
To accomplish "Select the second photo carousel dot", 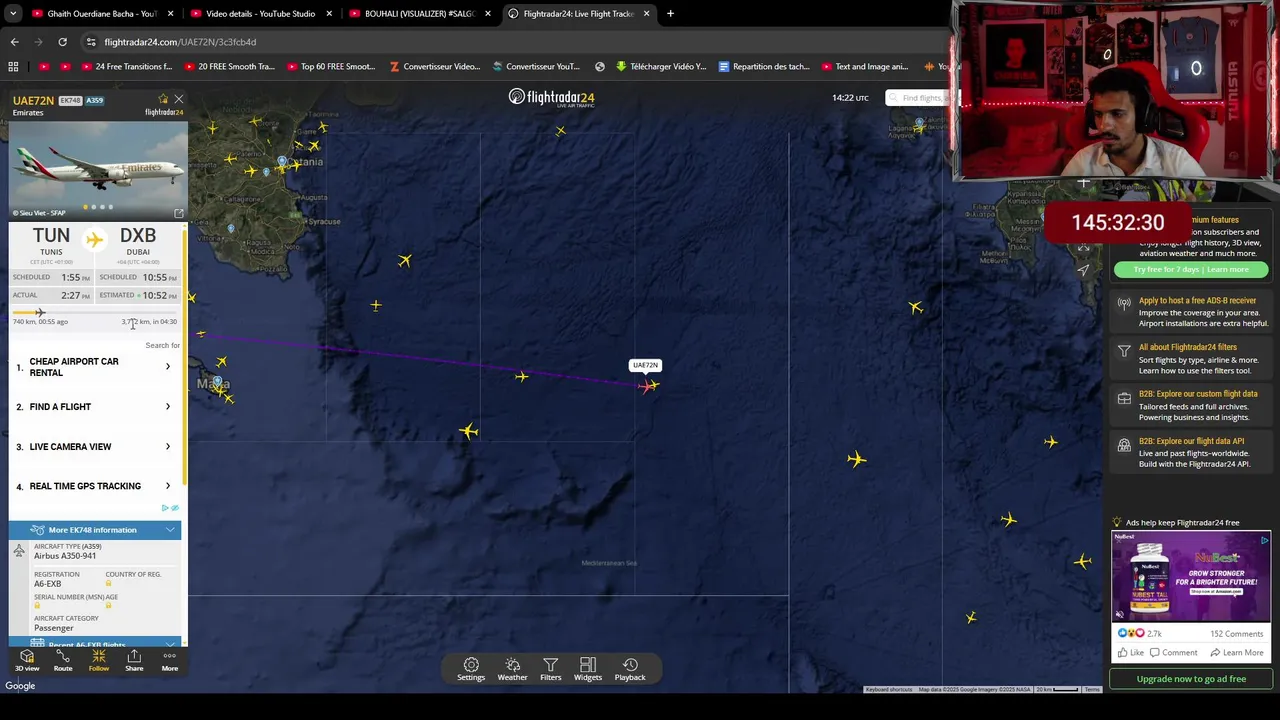I will point(94,207).
